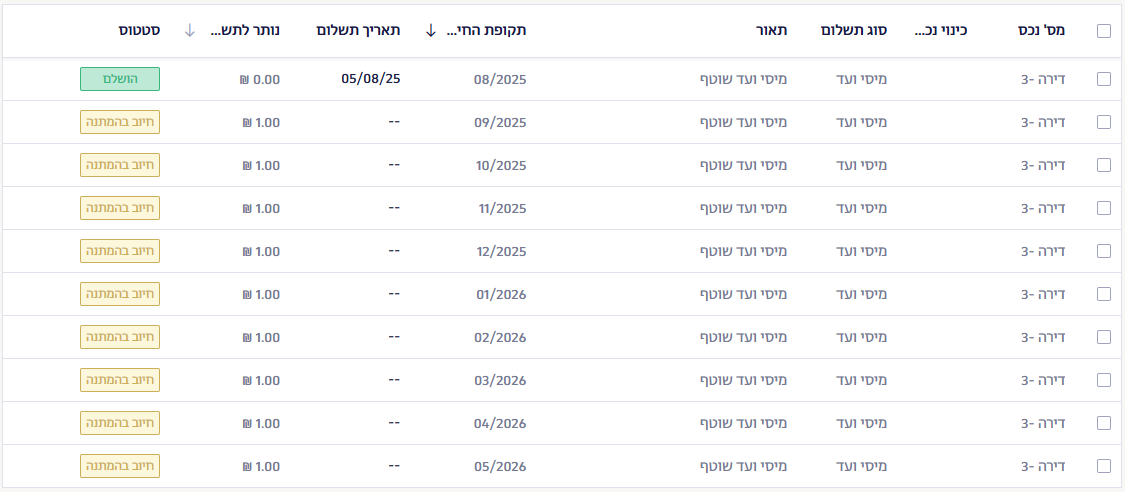Sort by the סטטוס column header

click(139, 31)
